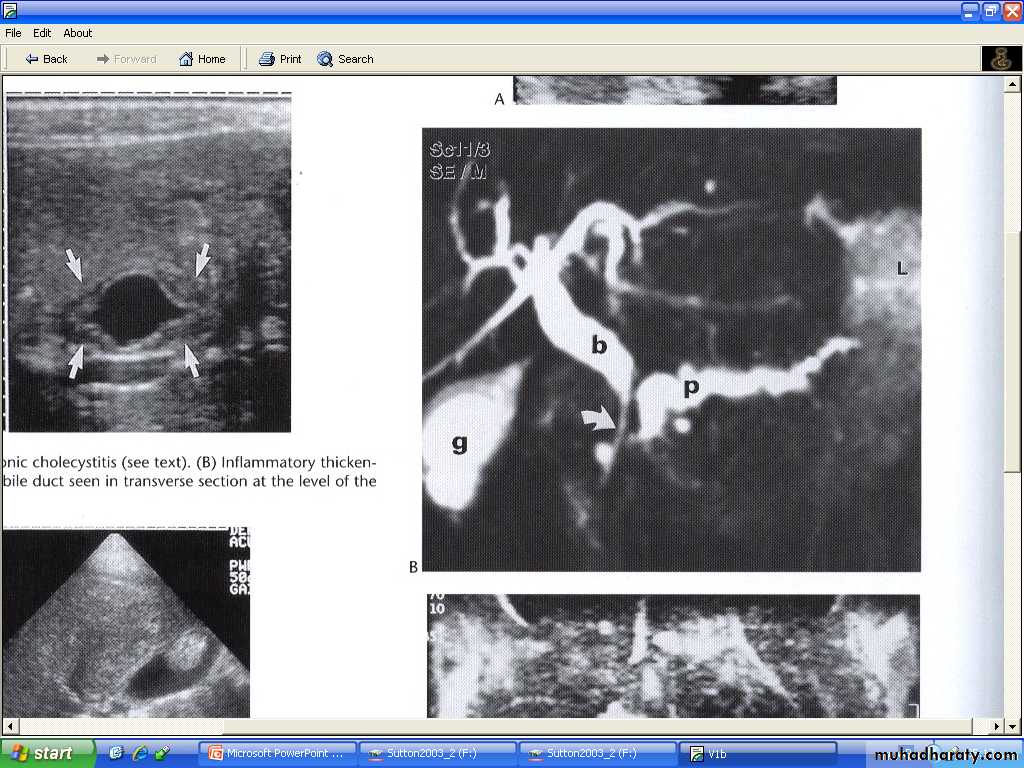Open the About menu
Viewport: 1024px width, 768px height.
coord(78,33)
